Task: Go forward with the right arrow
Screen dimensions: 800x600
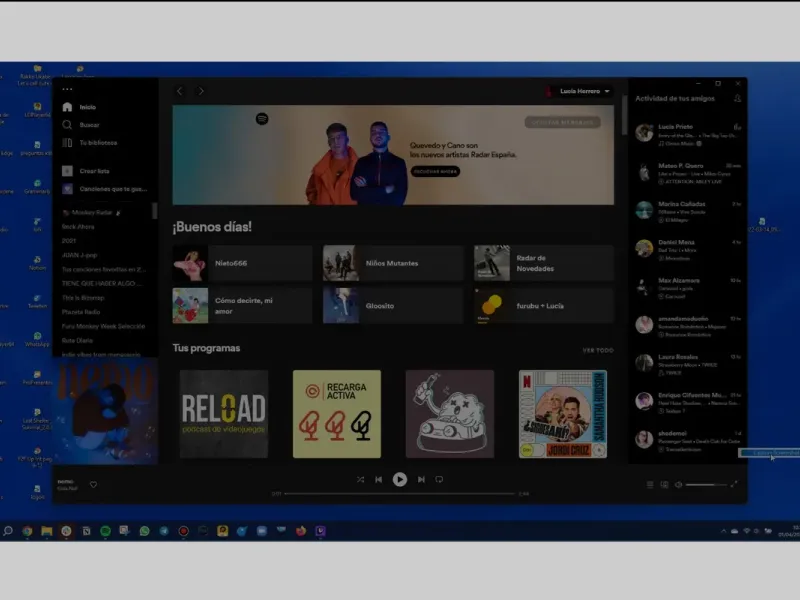Action: (200, 91)
